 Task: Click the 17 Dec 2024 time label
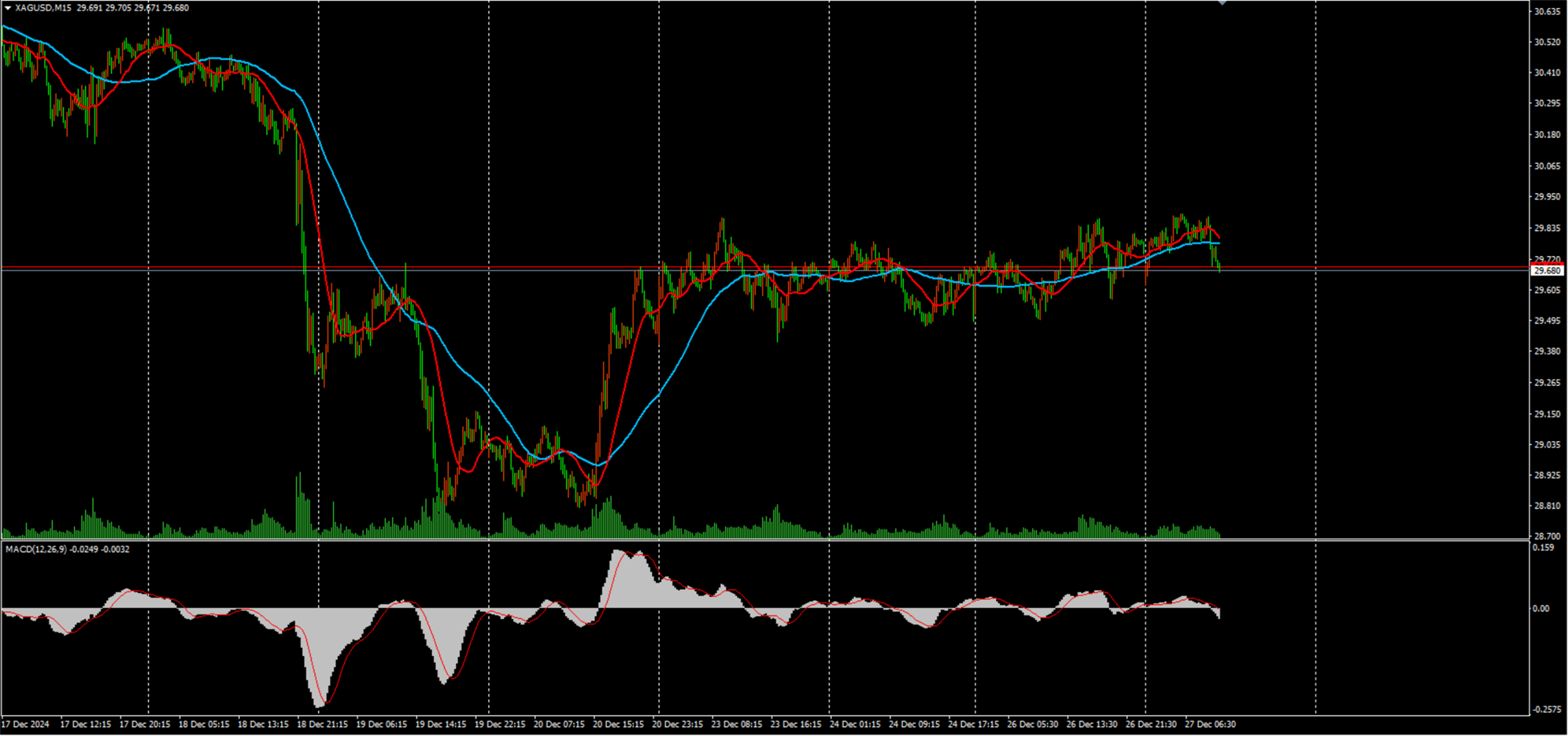point(26,725)
